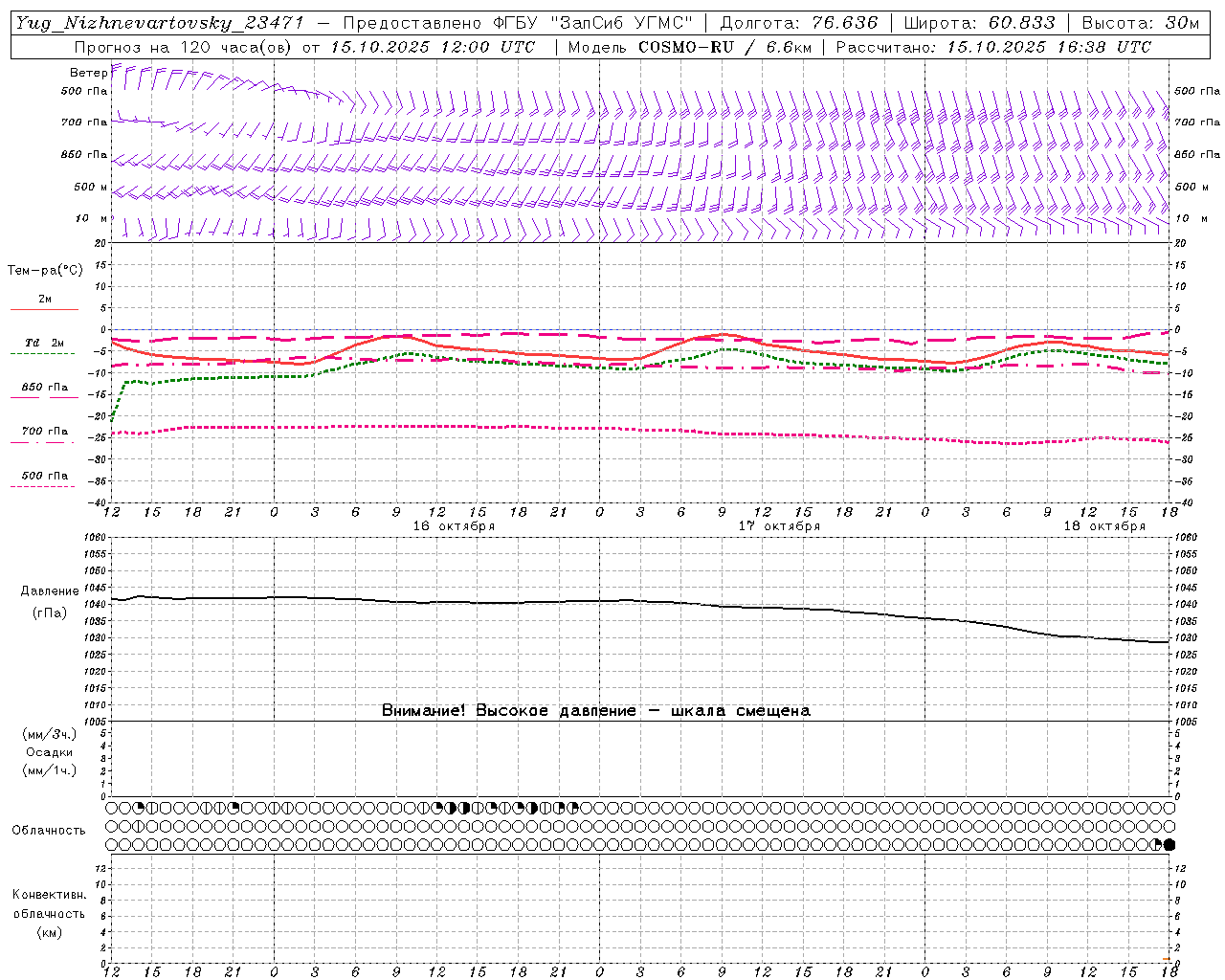Click the black surface pressure curve
The width and height of the screenshot is (1225, 980).
(x=639, y=601)
